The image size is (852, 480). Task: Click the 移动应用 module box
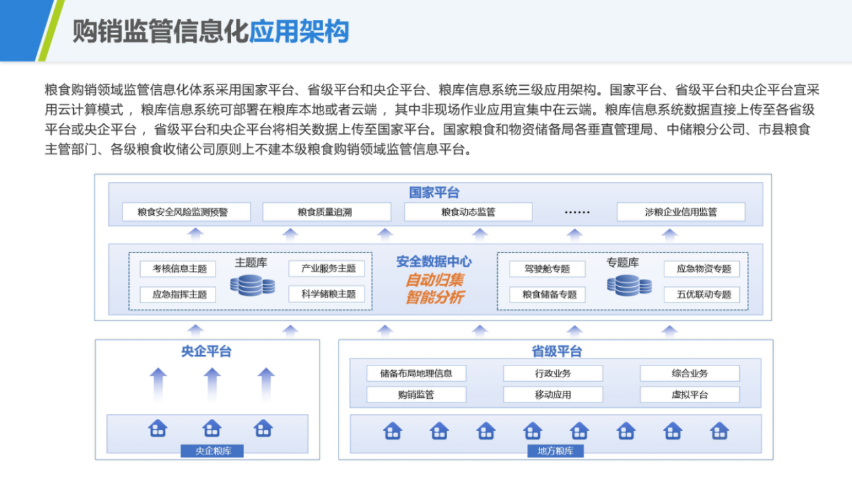tap(553, 395)
